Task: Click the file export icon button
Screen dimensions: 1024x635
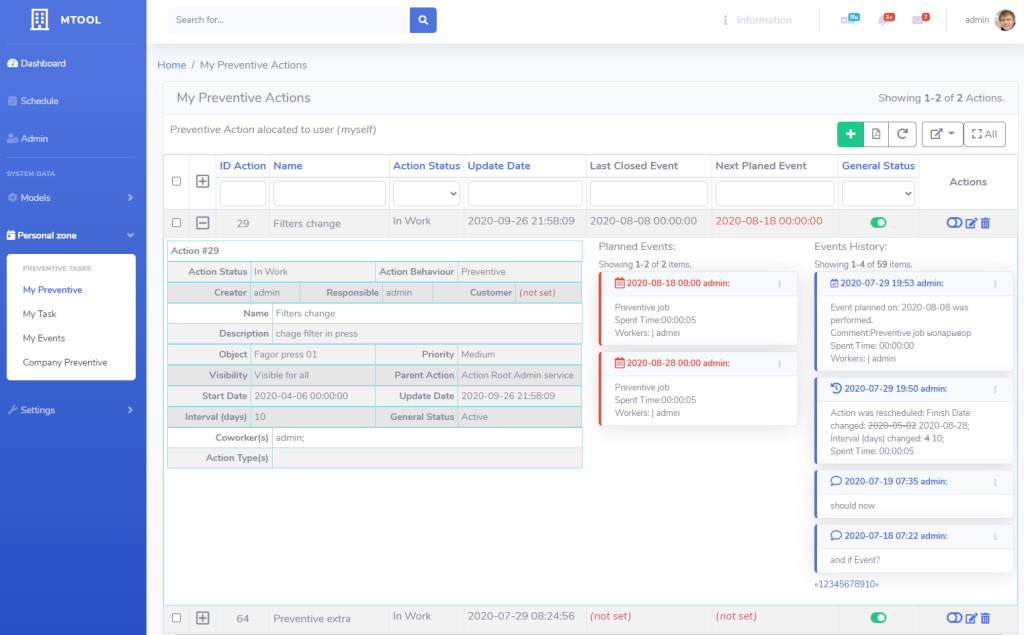Action: (876, 134)
